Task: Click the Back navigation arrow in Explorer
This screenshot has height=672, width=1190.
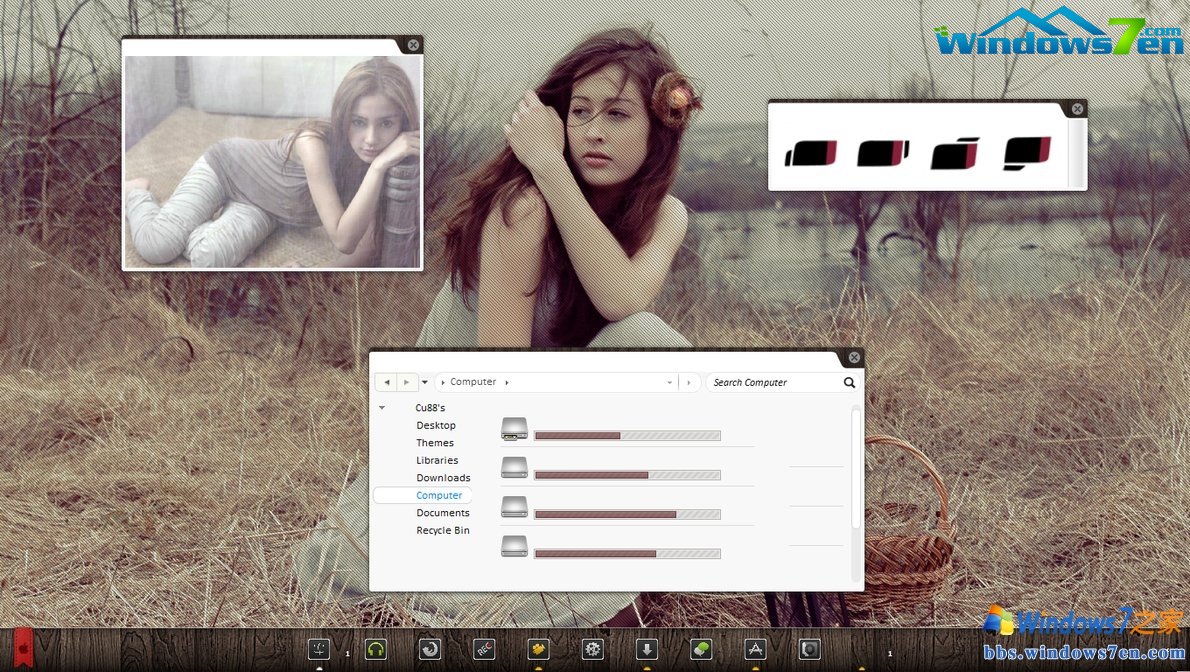Action: (386, 382)
